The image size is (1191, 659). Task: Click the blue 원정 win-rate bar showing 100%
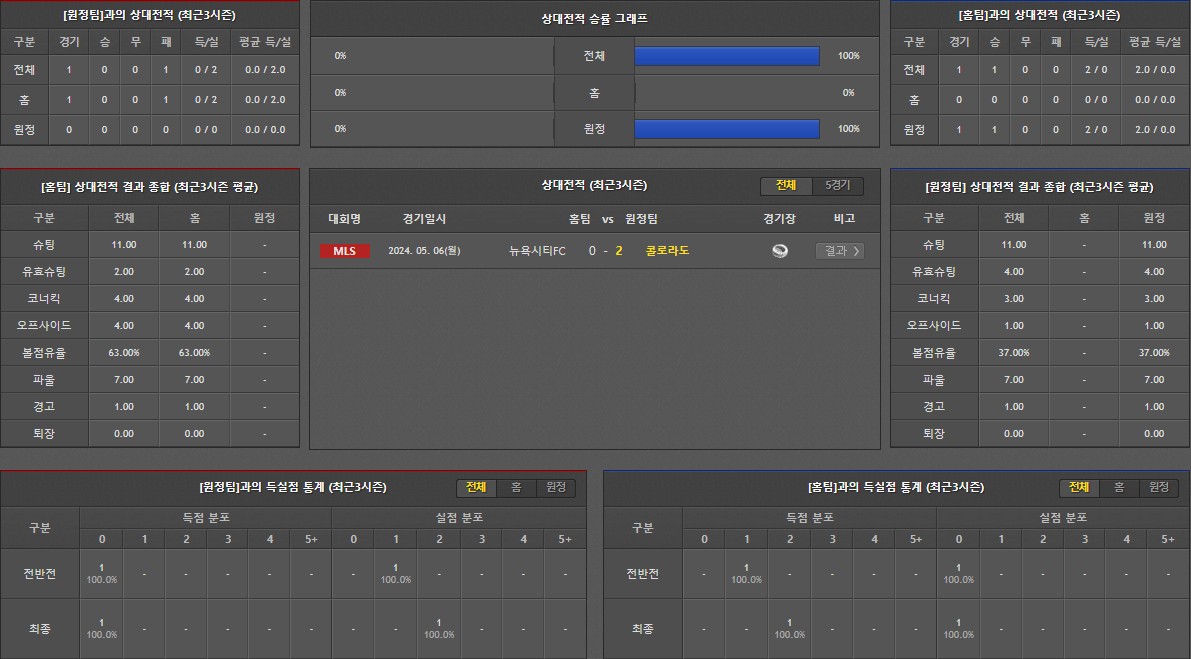(x=727, y=129)
